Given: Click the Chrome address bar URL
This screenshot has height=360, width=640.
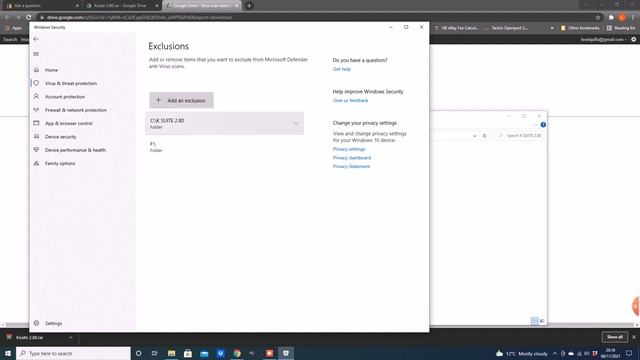Looking at the screenshot, I should coord(139,18).
